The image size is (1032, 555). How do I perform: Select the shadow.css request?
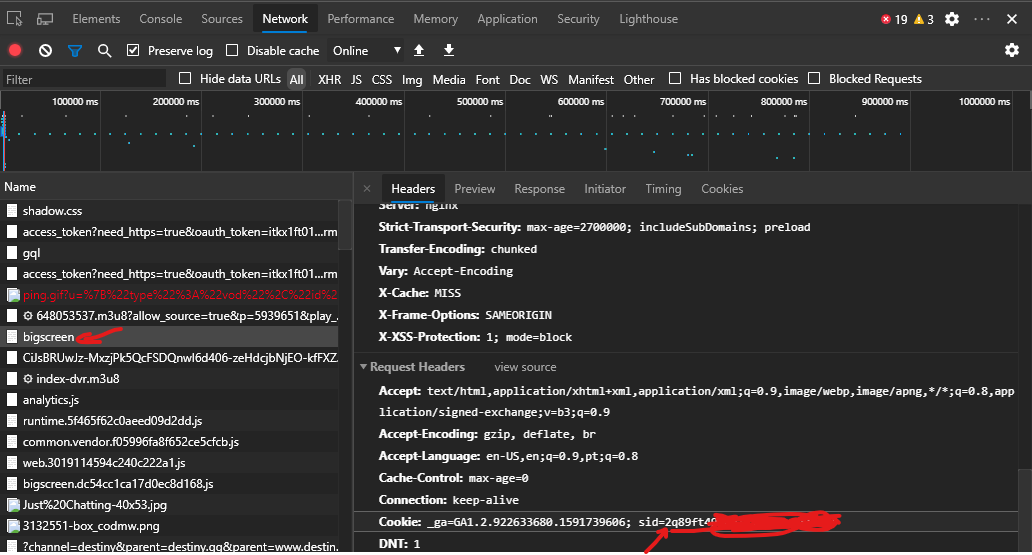pyautogui.click(x=169, y=211)
